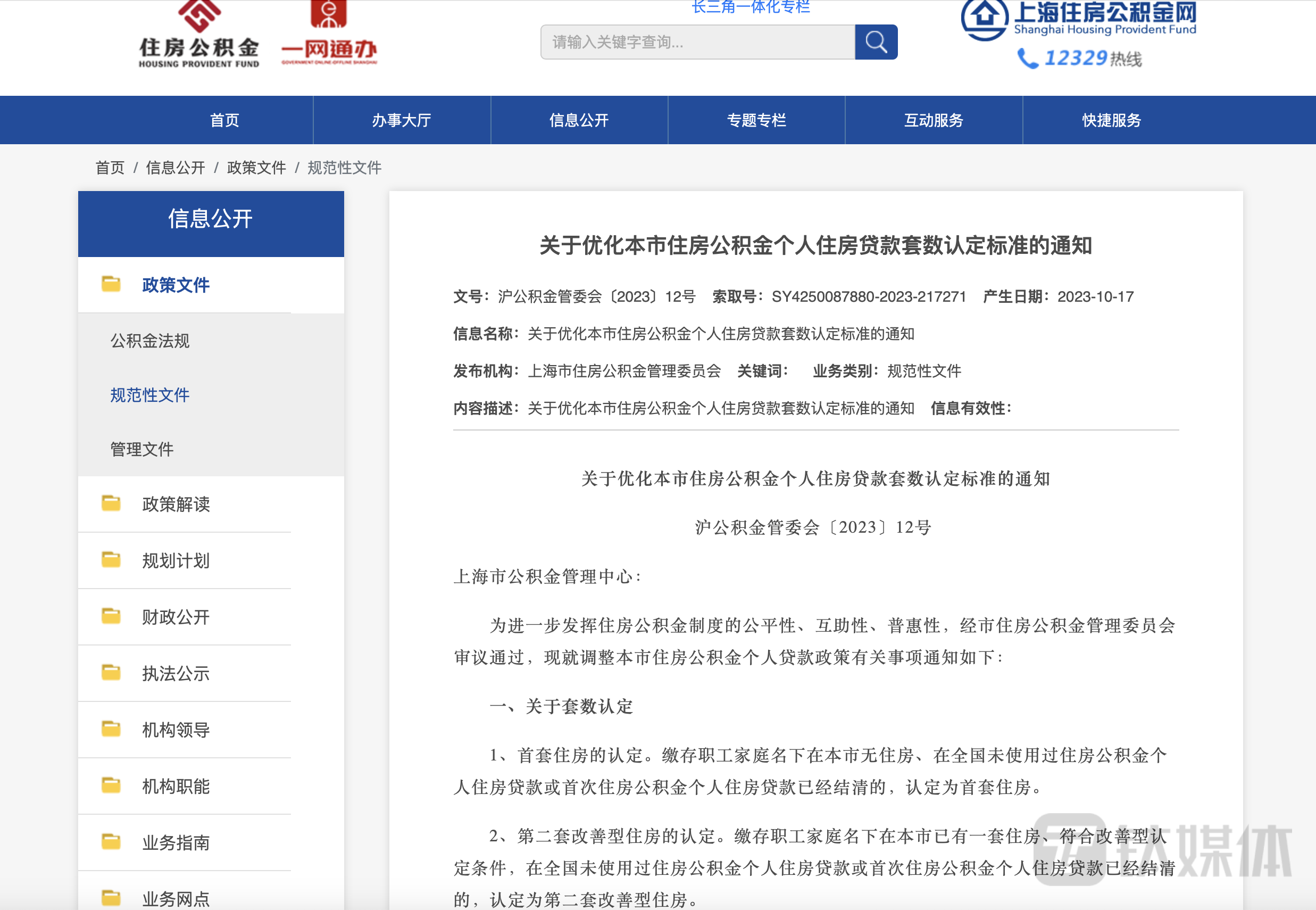Open the 办事大厅 menu
This screenshot has height=910, width=1316.
tap(401, 120)
